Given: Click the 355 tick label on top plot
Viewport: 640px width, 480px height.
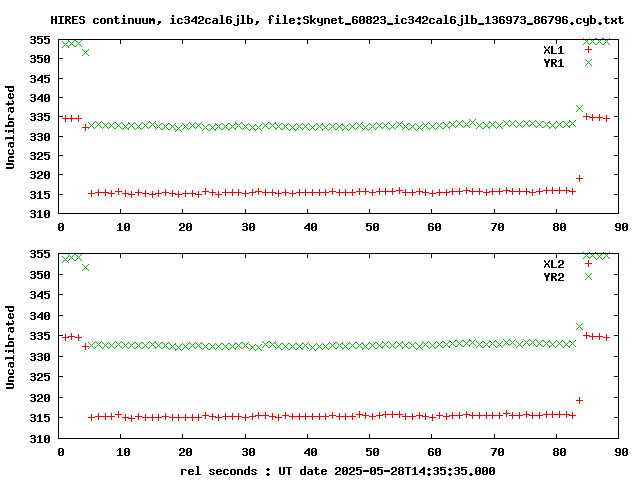Looking at the screenshot, I should pos(40,40).
